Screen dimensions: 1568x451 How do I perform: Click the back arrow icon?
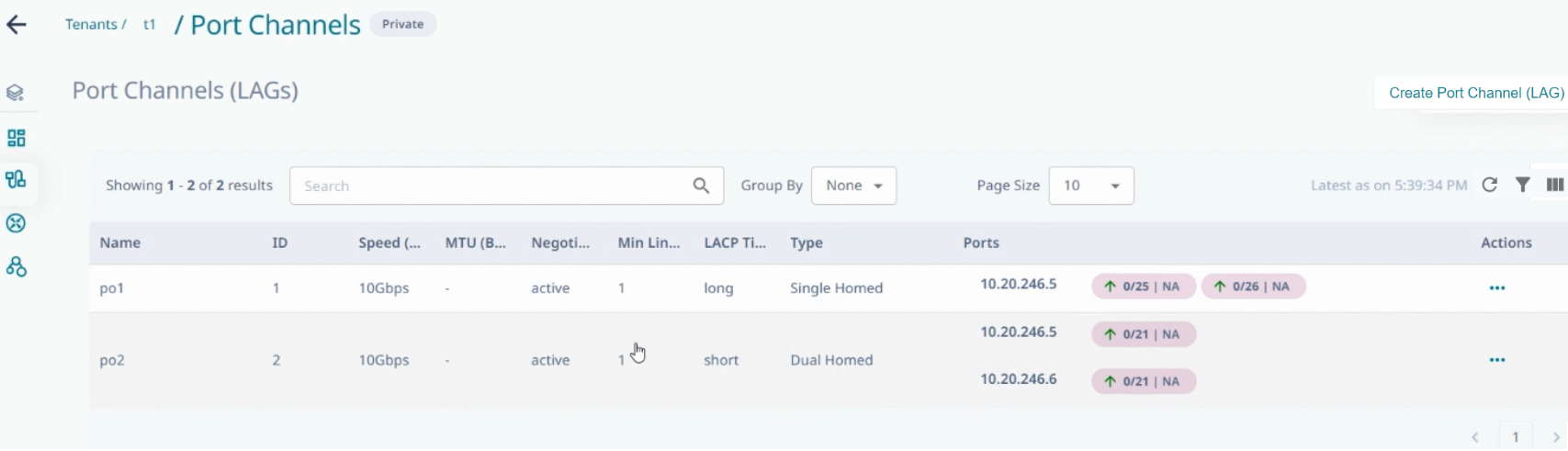click(x=17, y=25)
